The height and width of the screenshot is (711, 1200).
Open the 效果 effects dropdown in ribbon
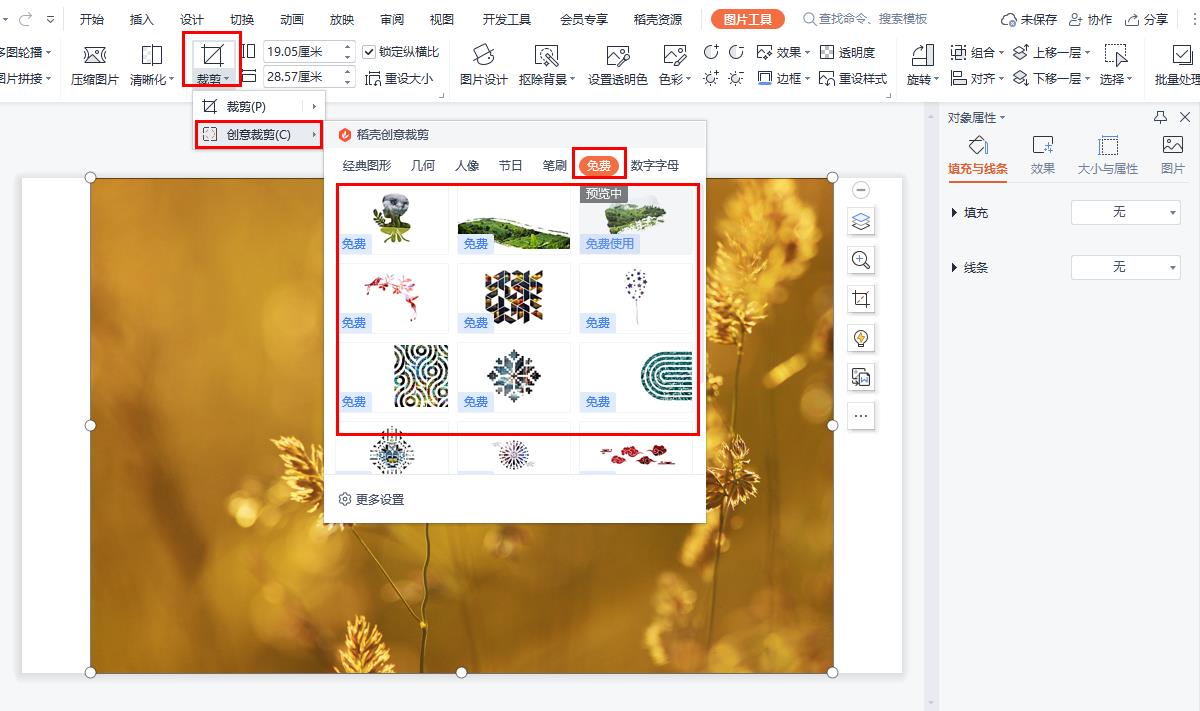coord(785,52)
